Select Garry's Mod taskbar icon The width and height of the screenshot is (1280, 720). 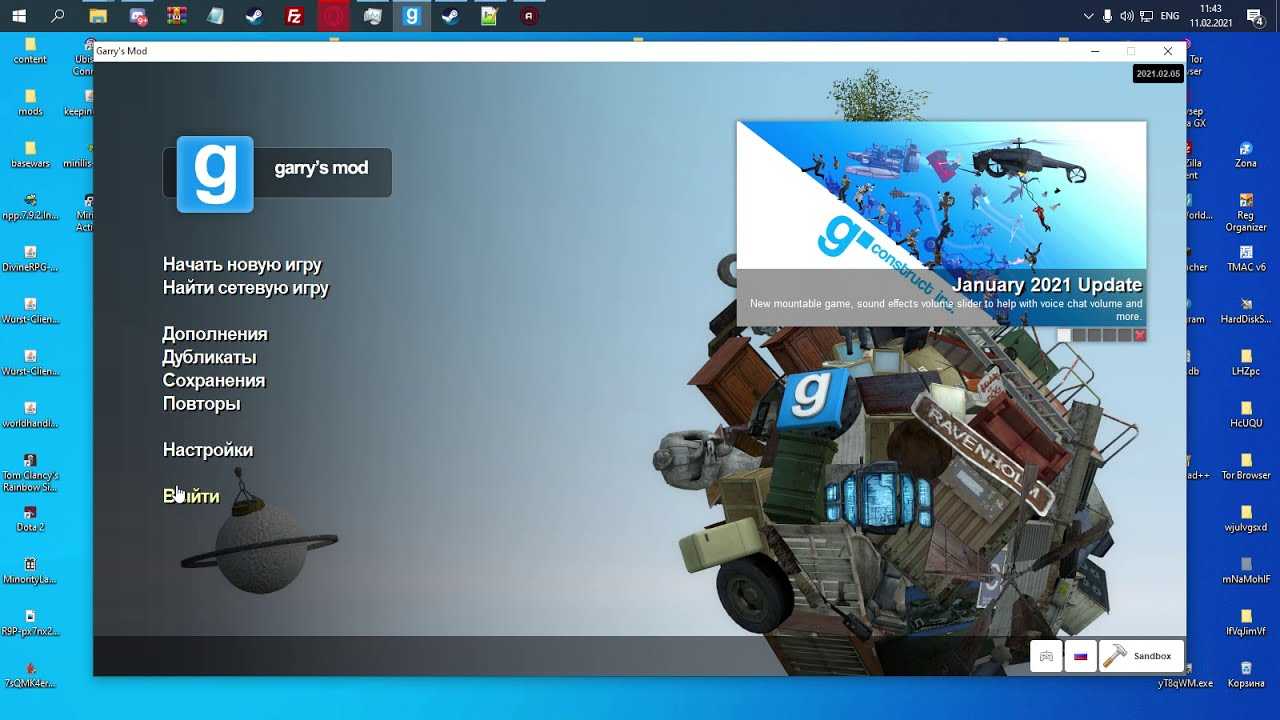411,16
